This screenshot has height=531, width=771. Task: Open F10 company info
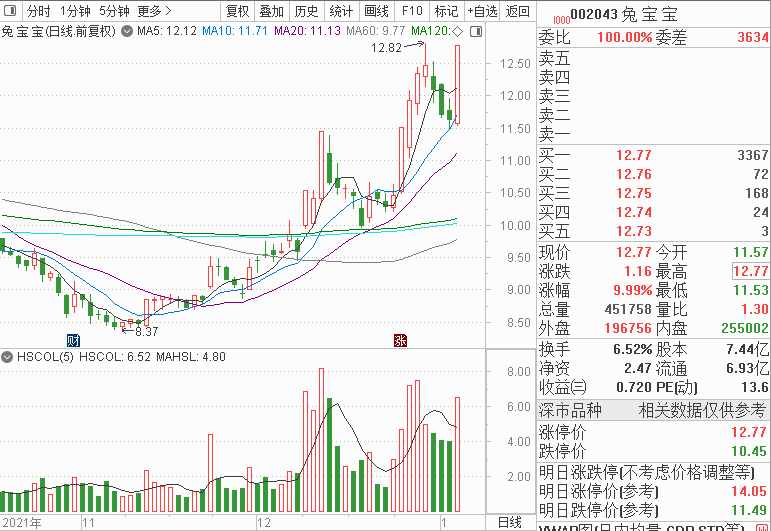412,11
